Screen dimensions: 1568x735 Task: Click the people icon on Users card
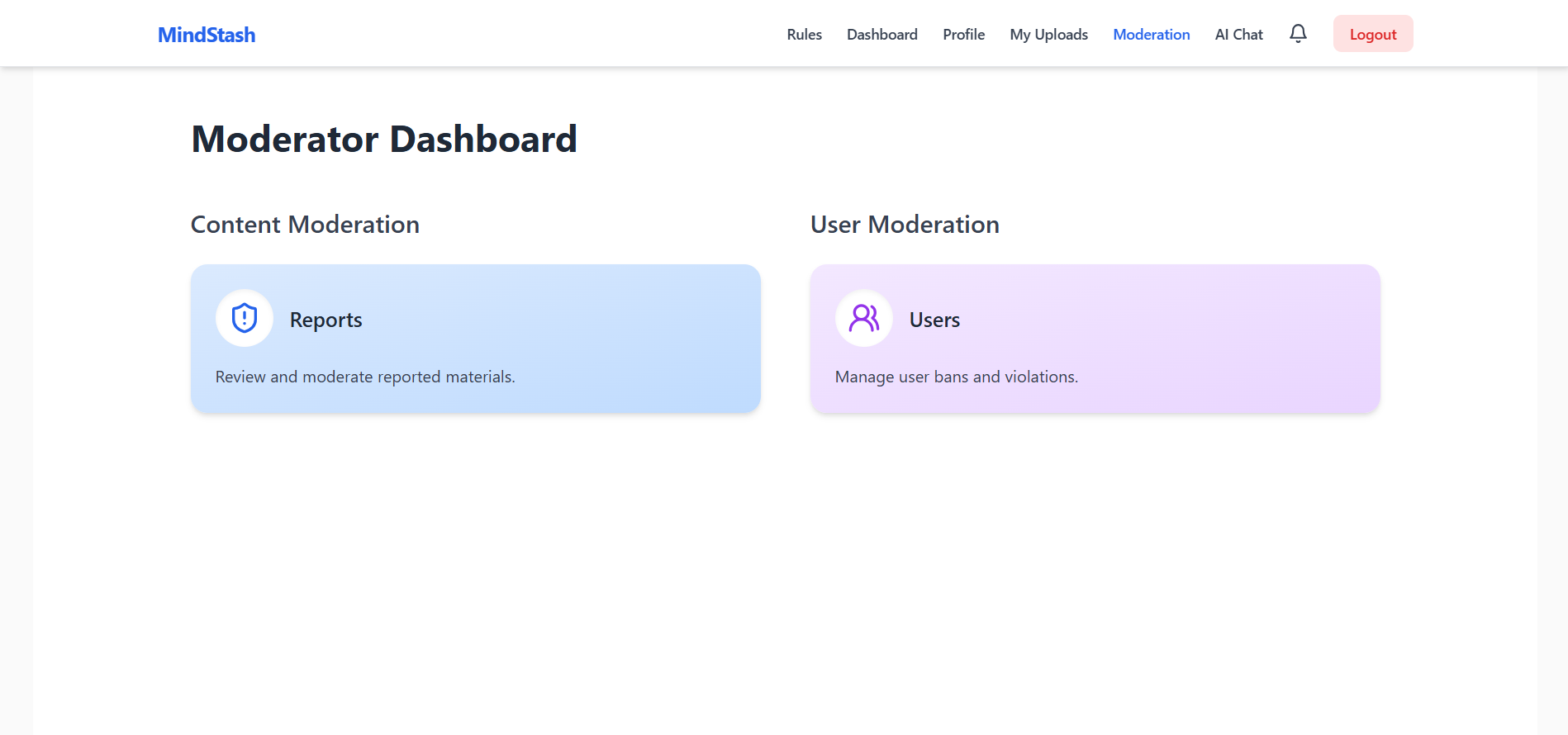(x=864, y=318)
